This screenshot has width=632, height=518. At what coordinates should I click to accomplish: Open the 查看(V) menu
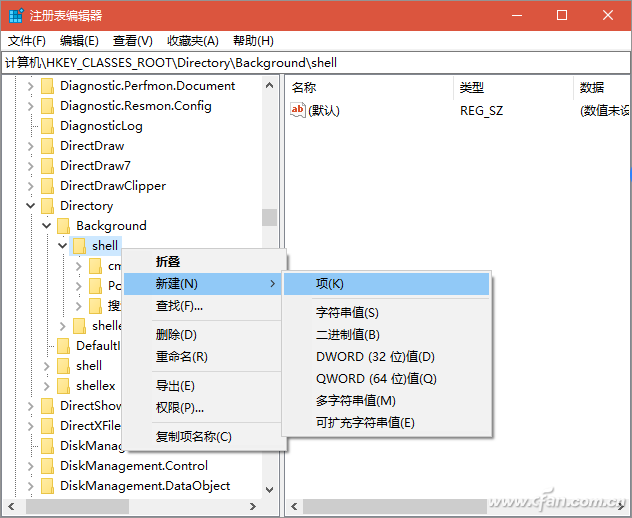coord(133,41)
